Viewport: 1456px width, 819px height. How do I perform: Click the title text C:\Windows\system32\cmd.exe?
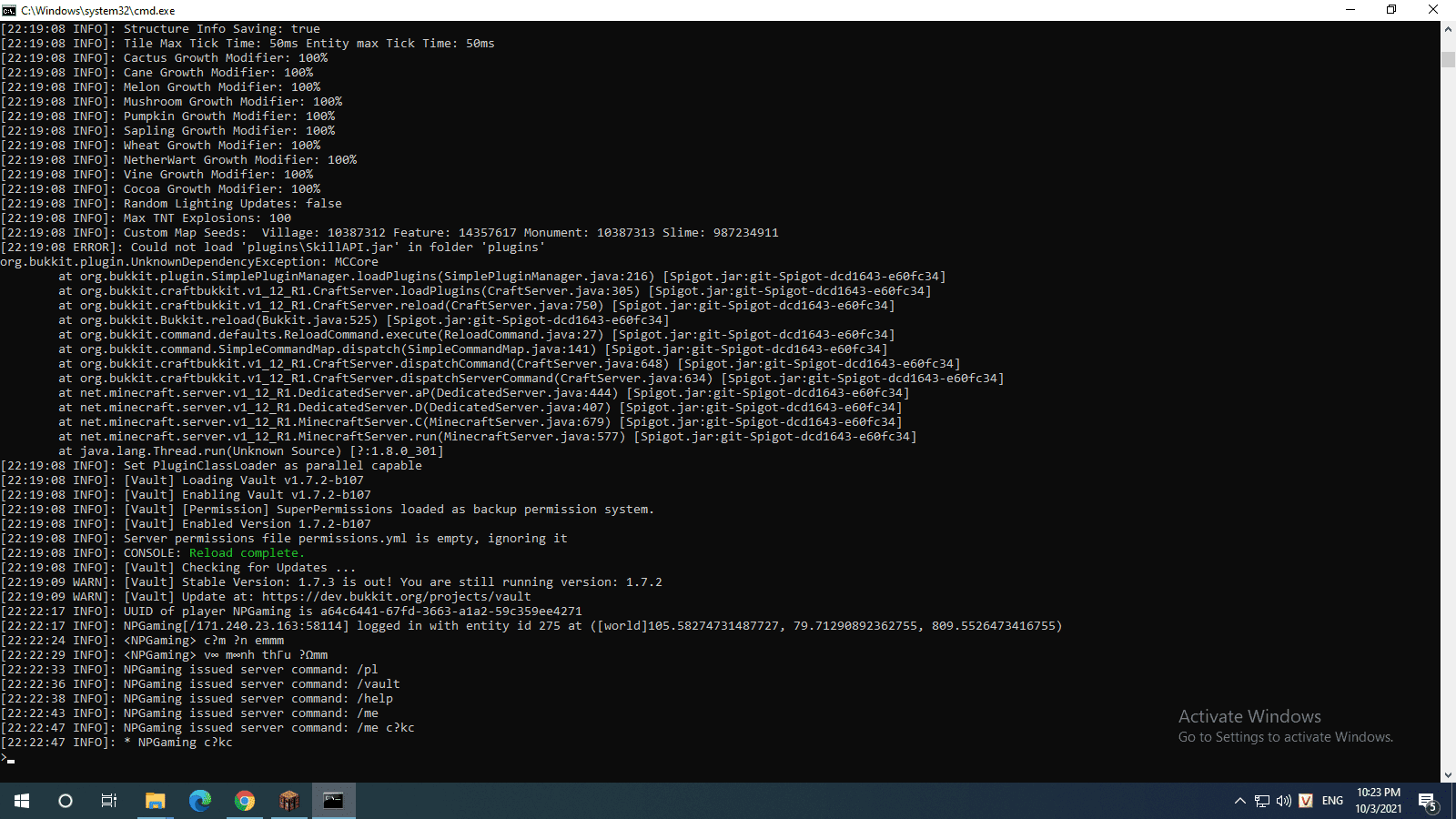pyautogui.click(x=98, y=10)
